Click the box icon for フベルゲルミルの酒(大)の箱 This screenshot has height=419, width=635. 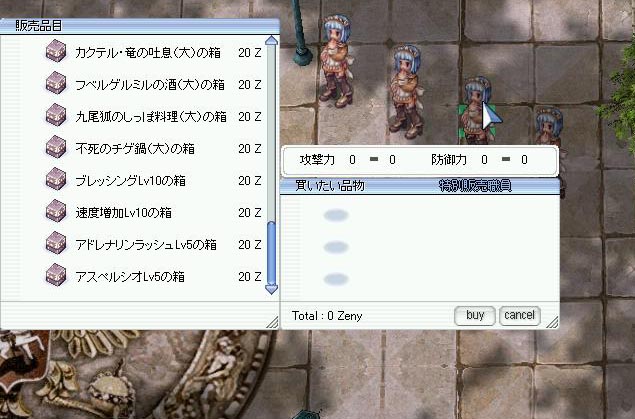click(56, 83)
